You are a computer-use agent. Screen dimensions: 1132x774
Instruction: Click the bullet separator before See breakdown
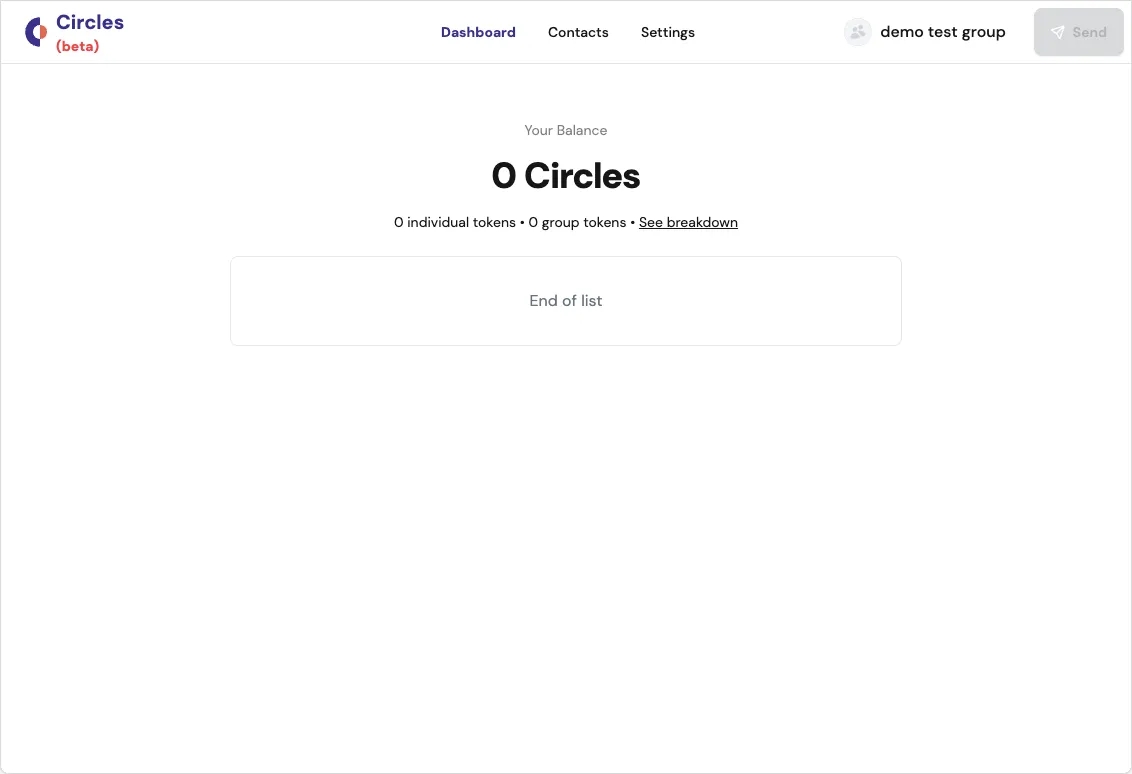(633, 222)
